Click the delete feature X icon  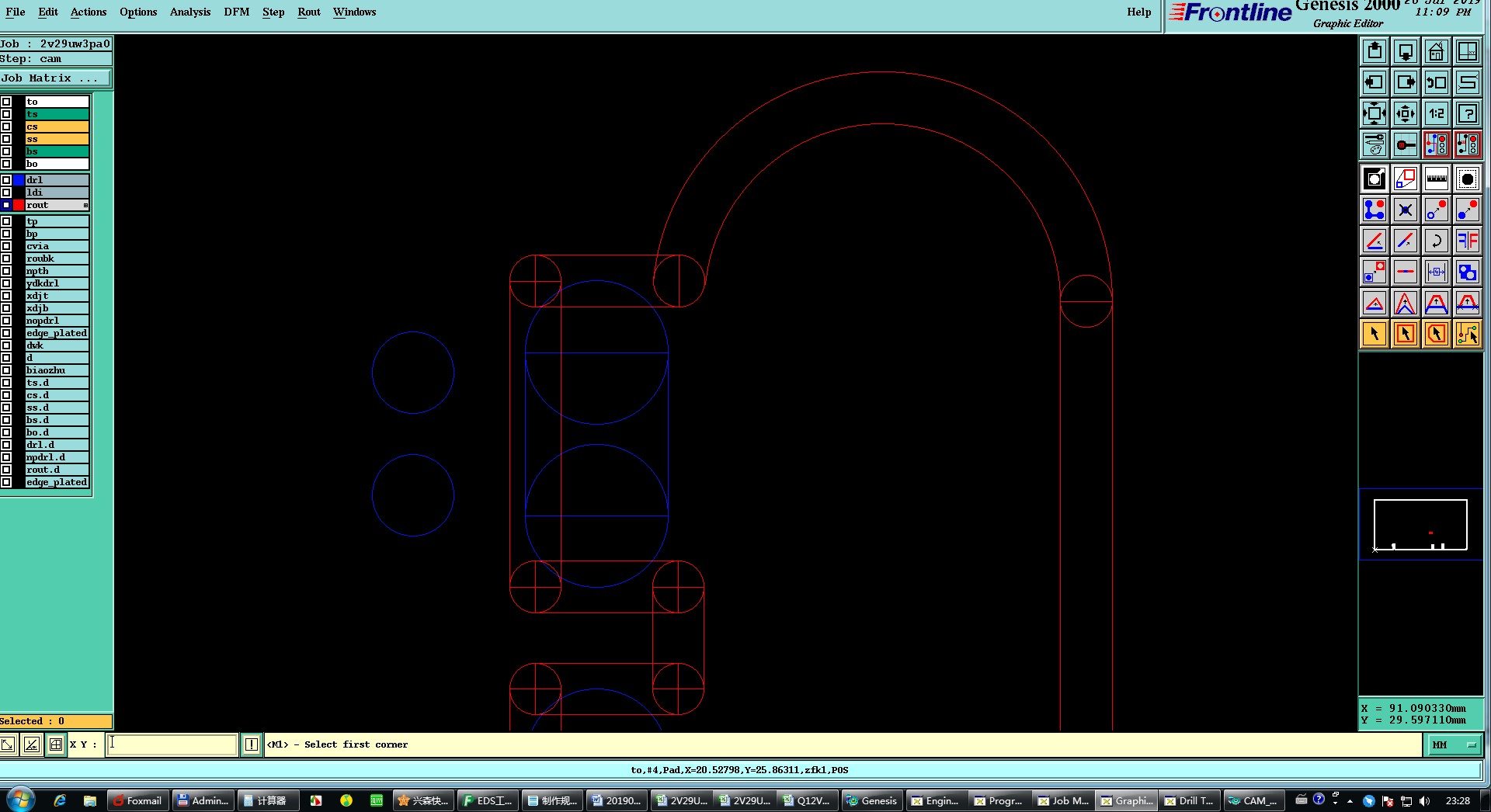[1406, 210]
